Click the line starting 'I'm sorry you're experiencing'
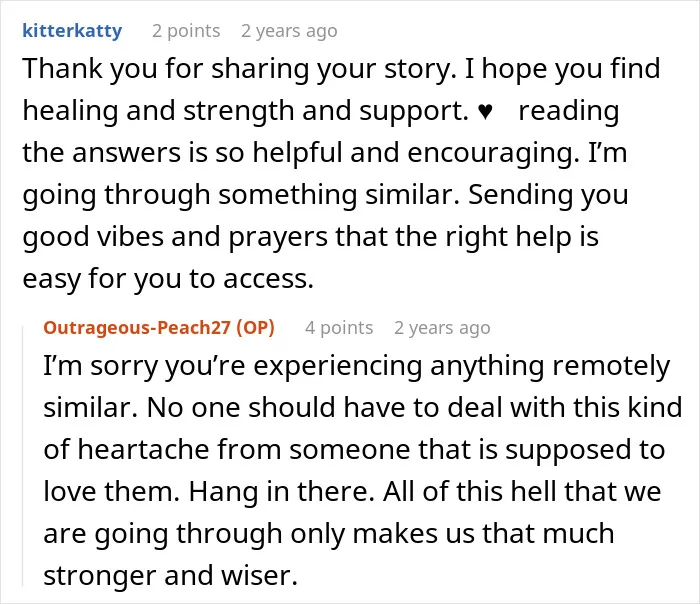 (x=357, y=366)
